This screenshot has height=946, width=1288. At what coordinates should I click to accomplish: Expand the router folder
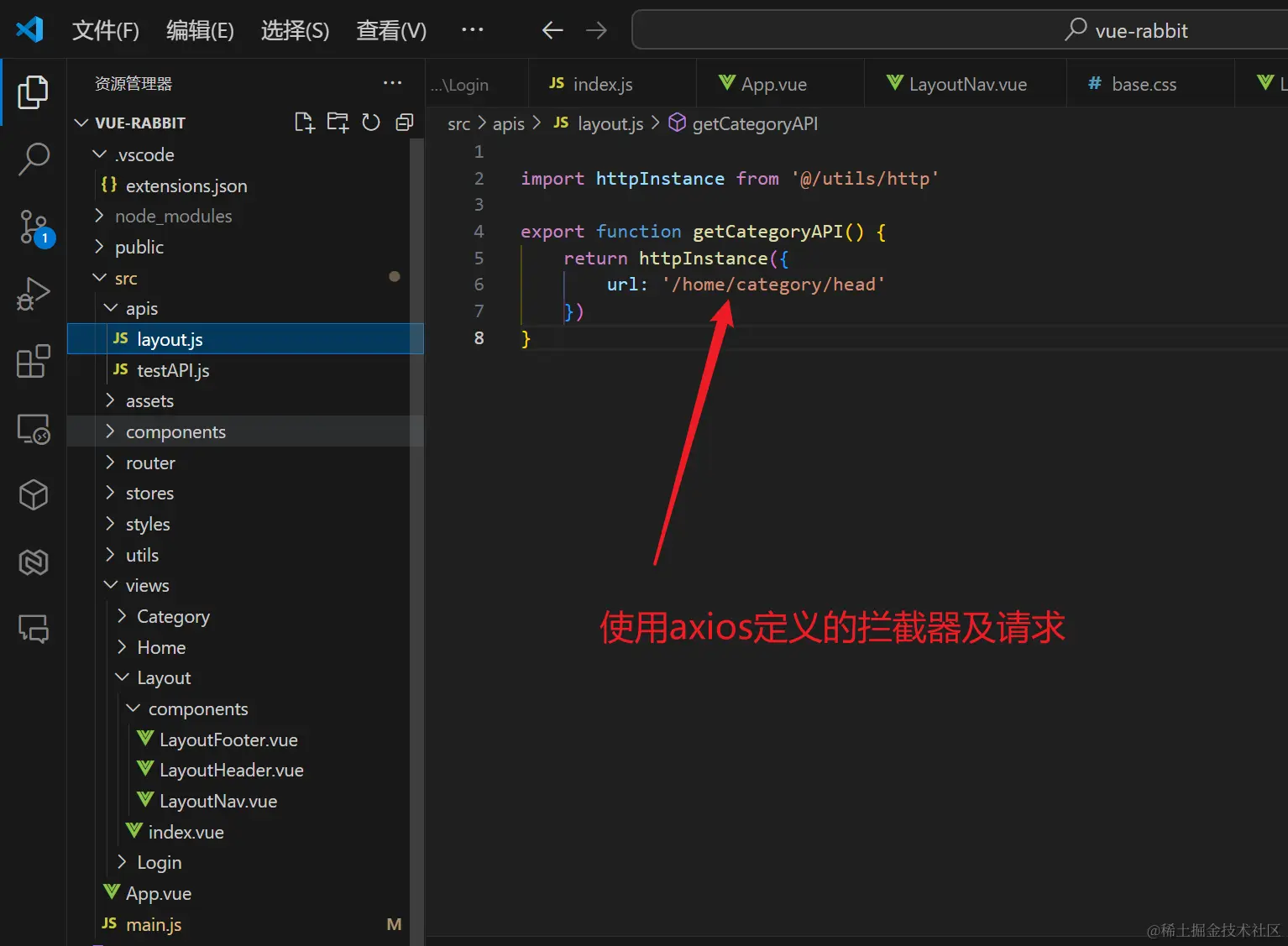coord(110,463)
